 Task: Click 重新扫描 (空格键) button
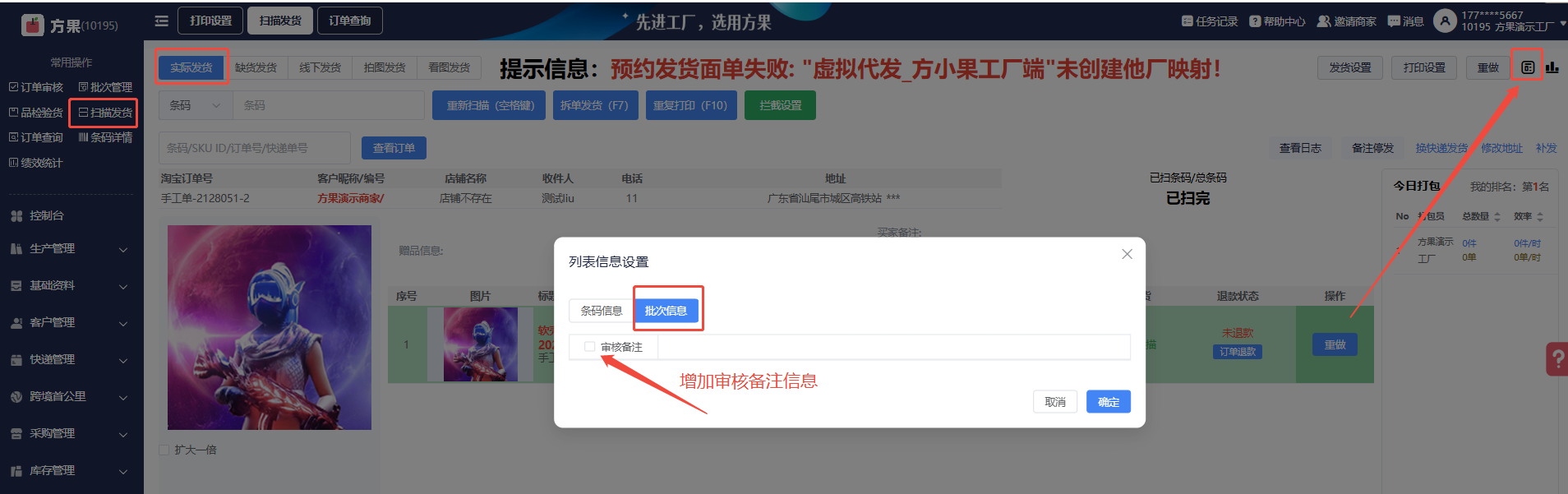[489, 105]
